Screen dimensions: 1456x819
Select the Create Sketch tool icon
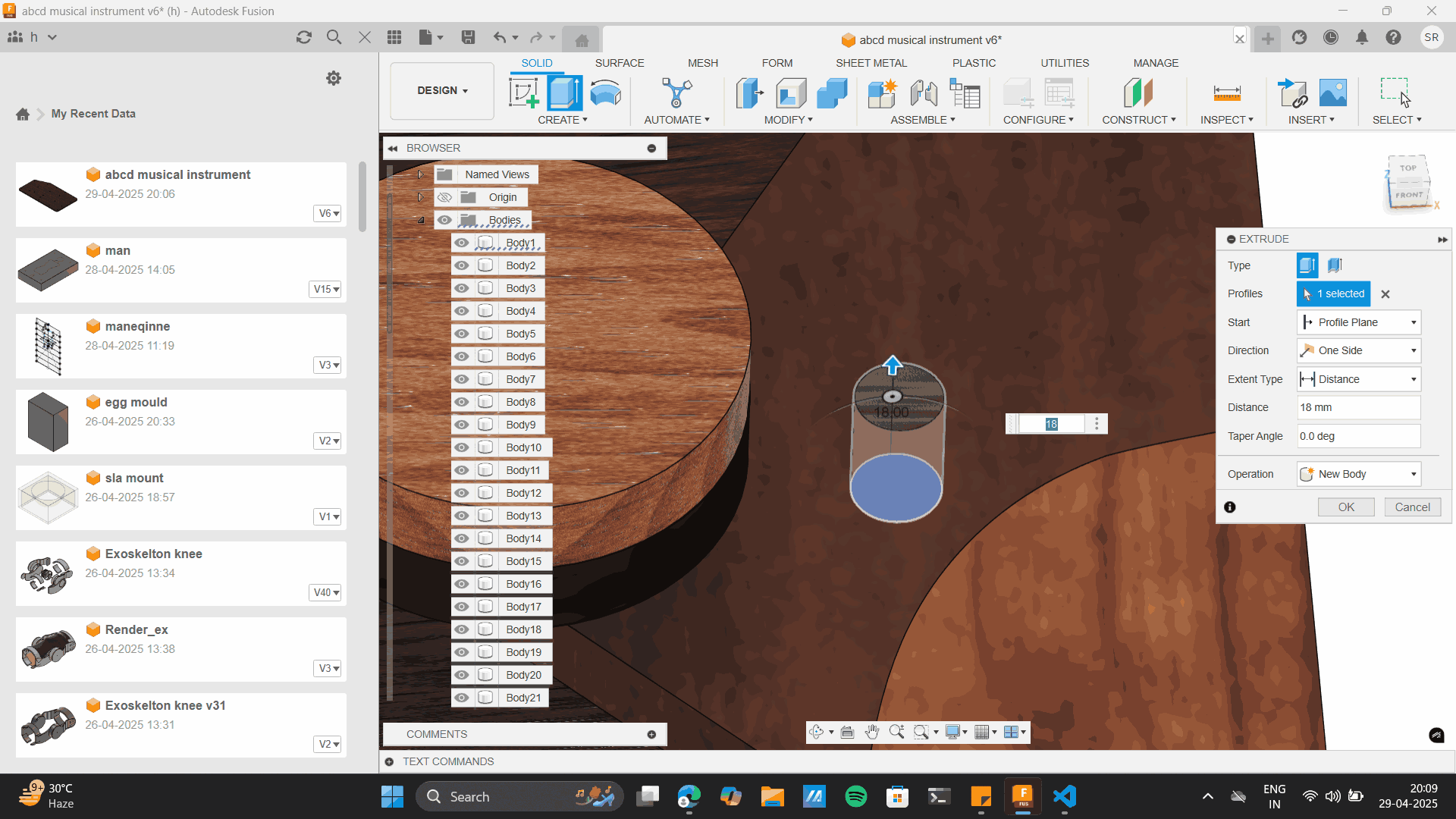(x=524, y=93)
